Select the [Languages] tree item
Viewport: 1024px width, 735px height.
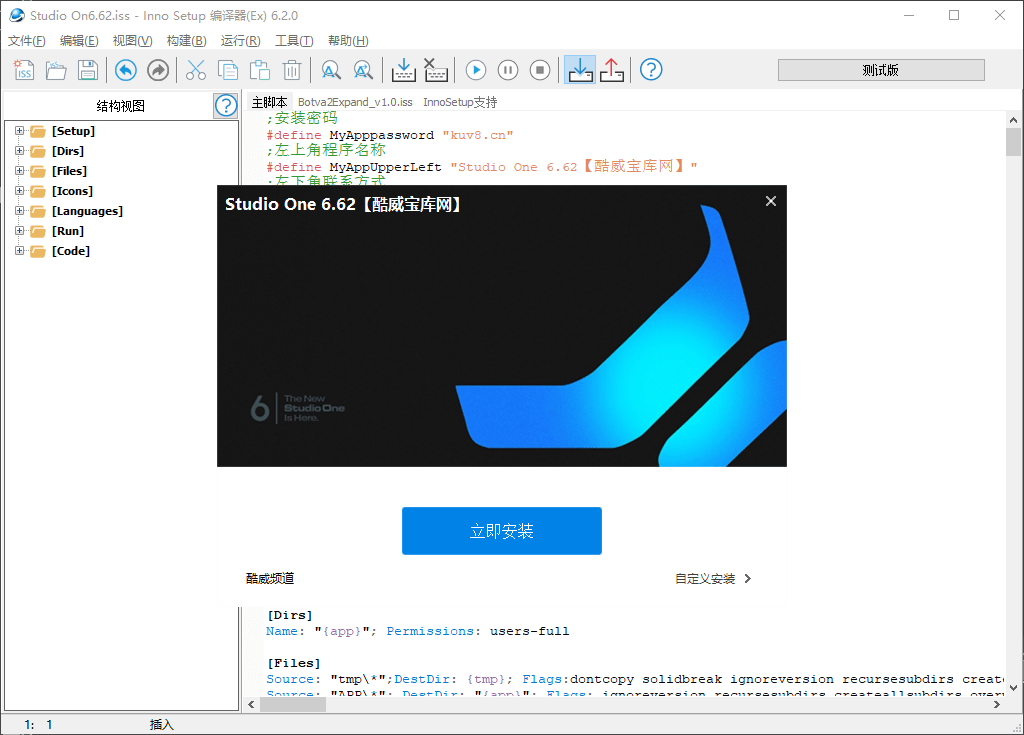(x=87, y=211)
